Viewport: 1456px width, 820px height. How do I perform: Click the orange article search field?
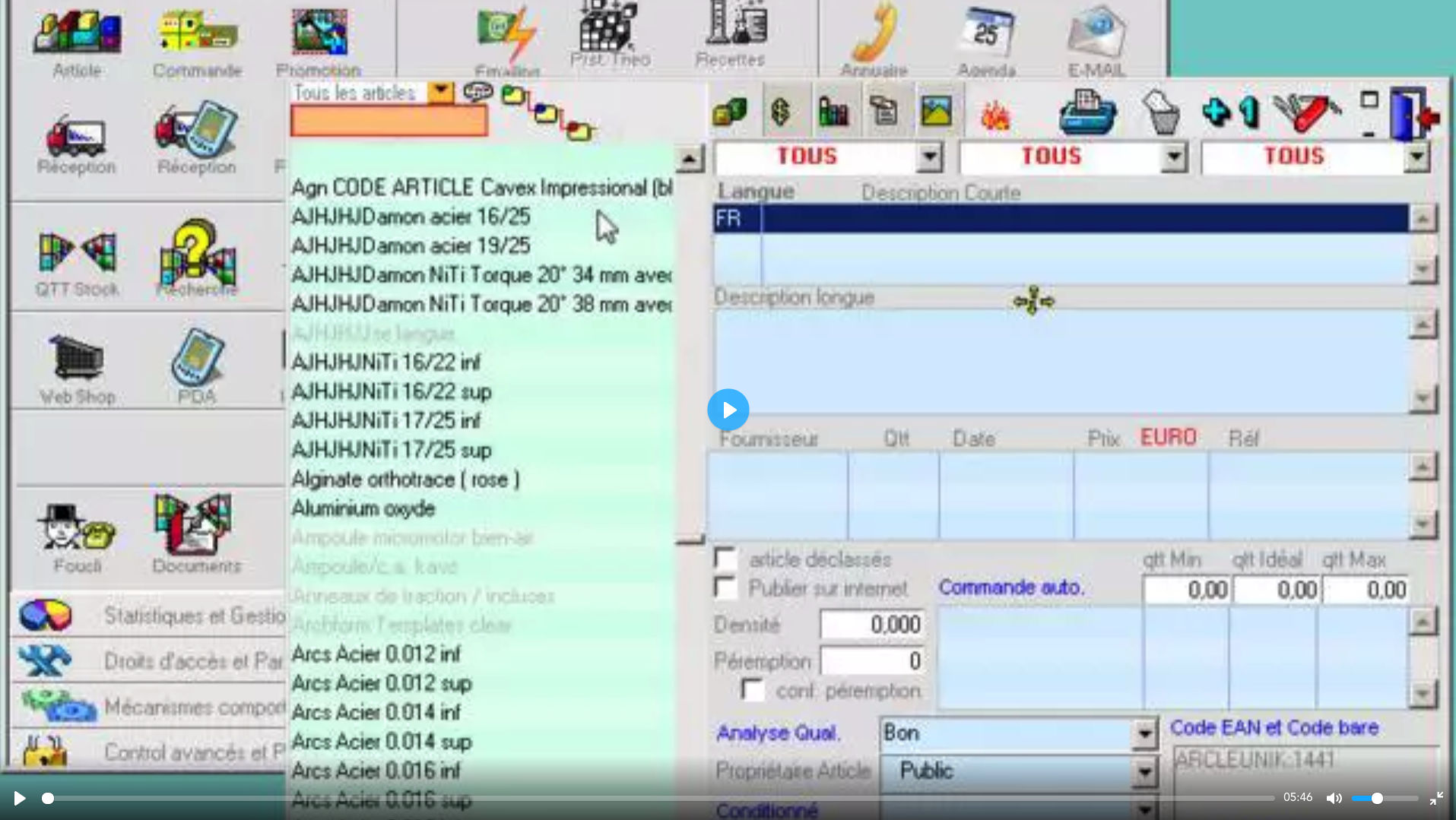tap(389, 121)
